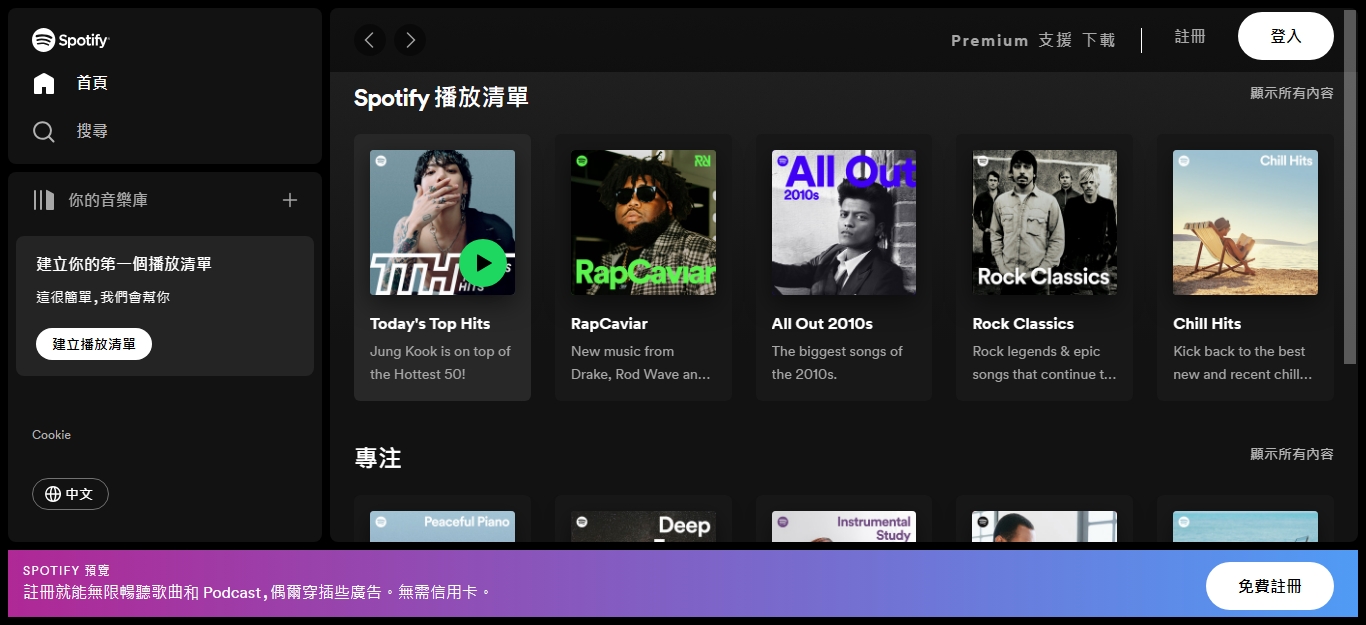The width and height of the screenshot is (1366, 625).
Task: Open the Rock Classics cover image
Action: coord(1045,222)
